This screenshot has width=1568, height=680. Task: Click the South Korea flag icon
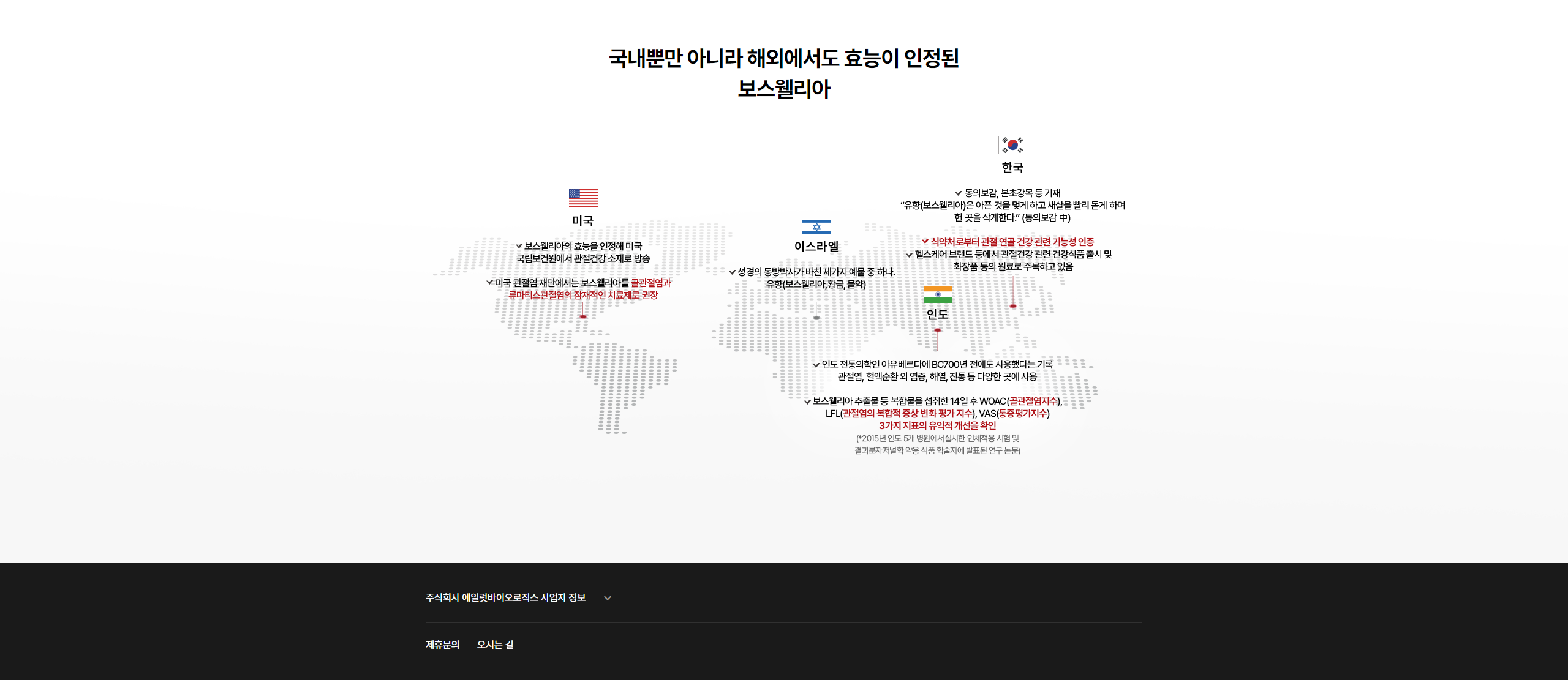(x=1012, y=145)
